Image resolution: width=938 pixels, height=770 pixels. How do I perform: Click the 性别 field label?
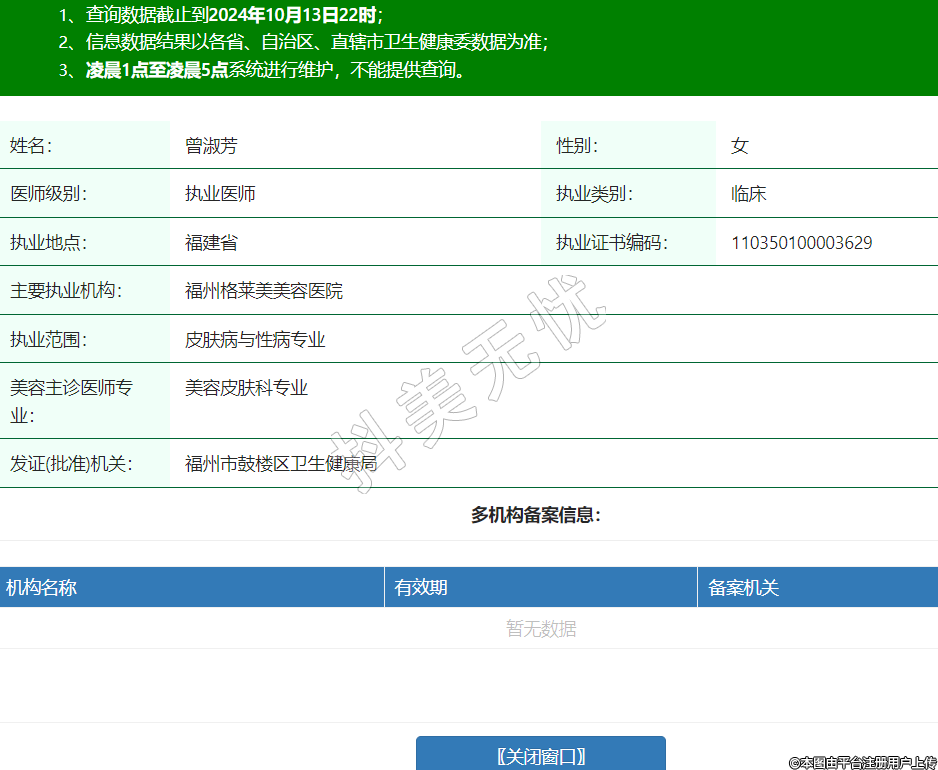577,146
